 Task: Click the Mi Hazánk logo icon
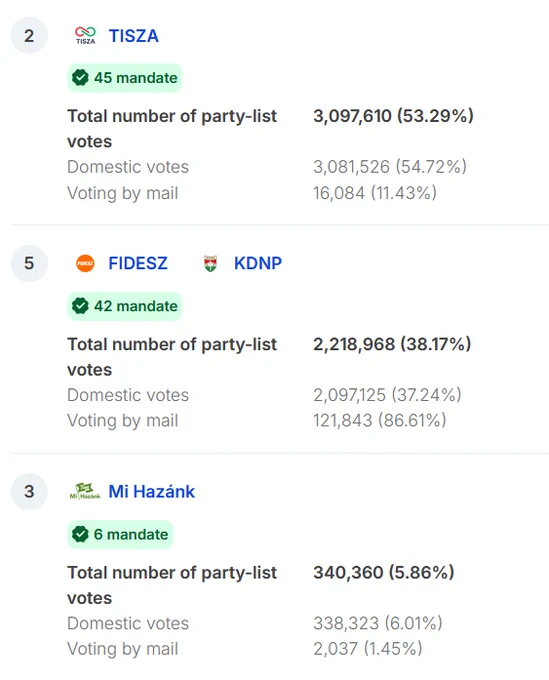[85, 491]
